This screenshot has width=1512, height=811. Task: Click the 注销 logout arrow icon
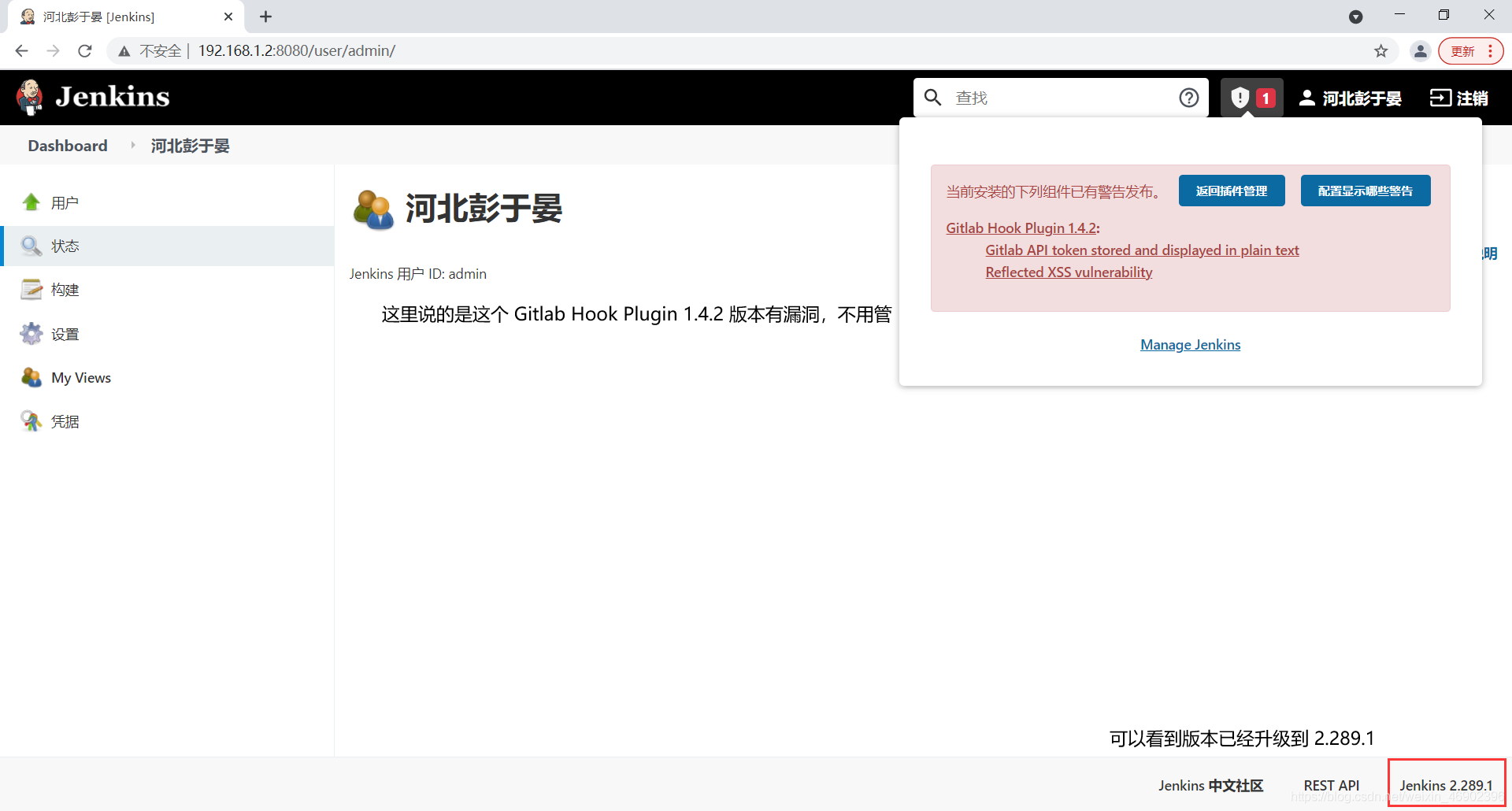(1440, 98)
